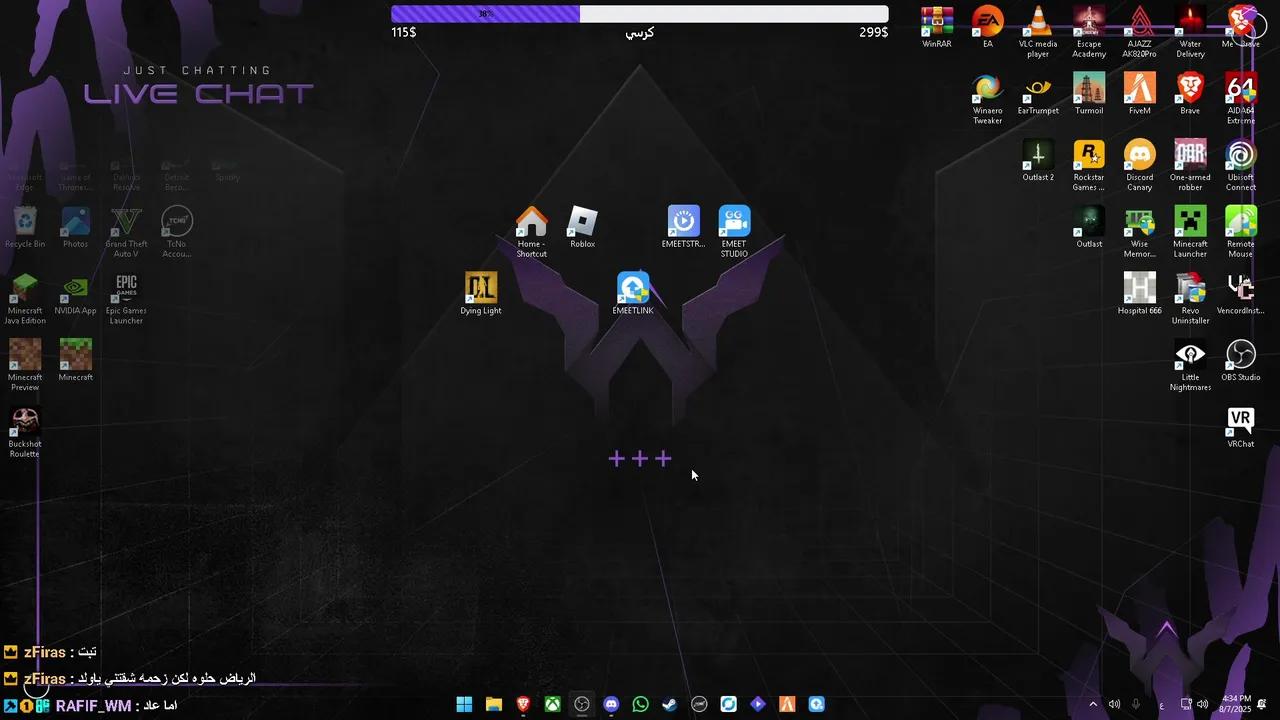Open the EA app desktop icon
The image size is (1280, 720).
click(987, 27)
